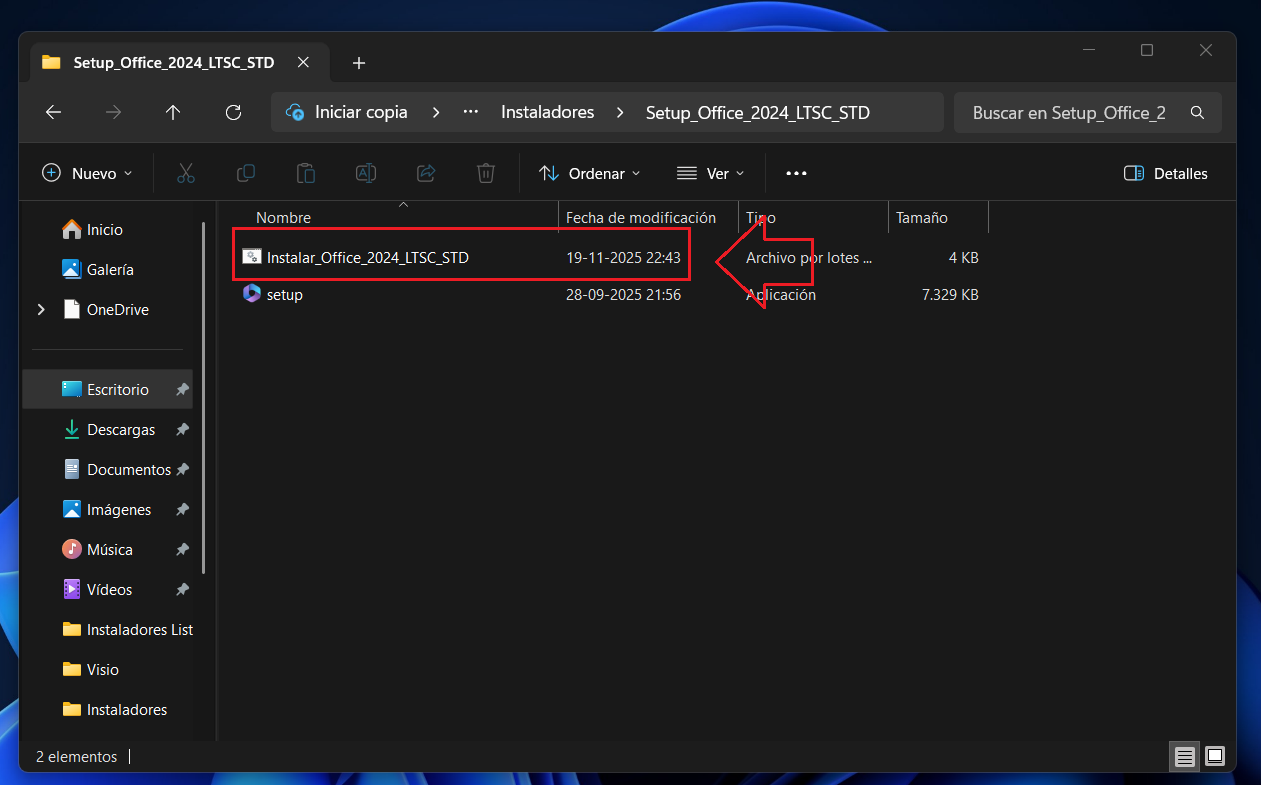Screen dimensions: 1261x785
Task: Click the Copy icon in toolbar
Action: pos(245,173)
